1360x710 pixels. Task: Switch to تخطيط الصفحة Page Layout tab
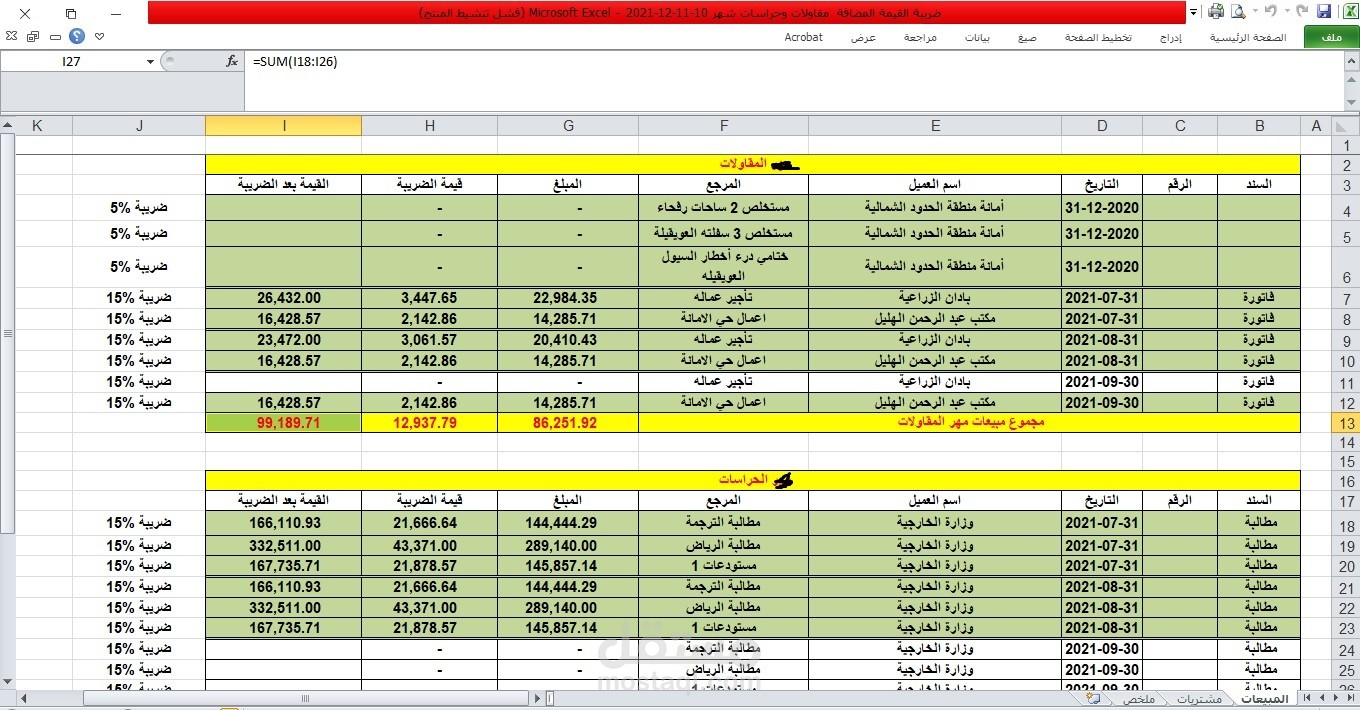point(1098,37)
